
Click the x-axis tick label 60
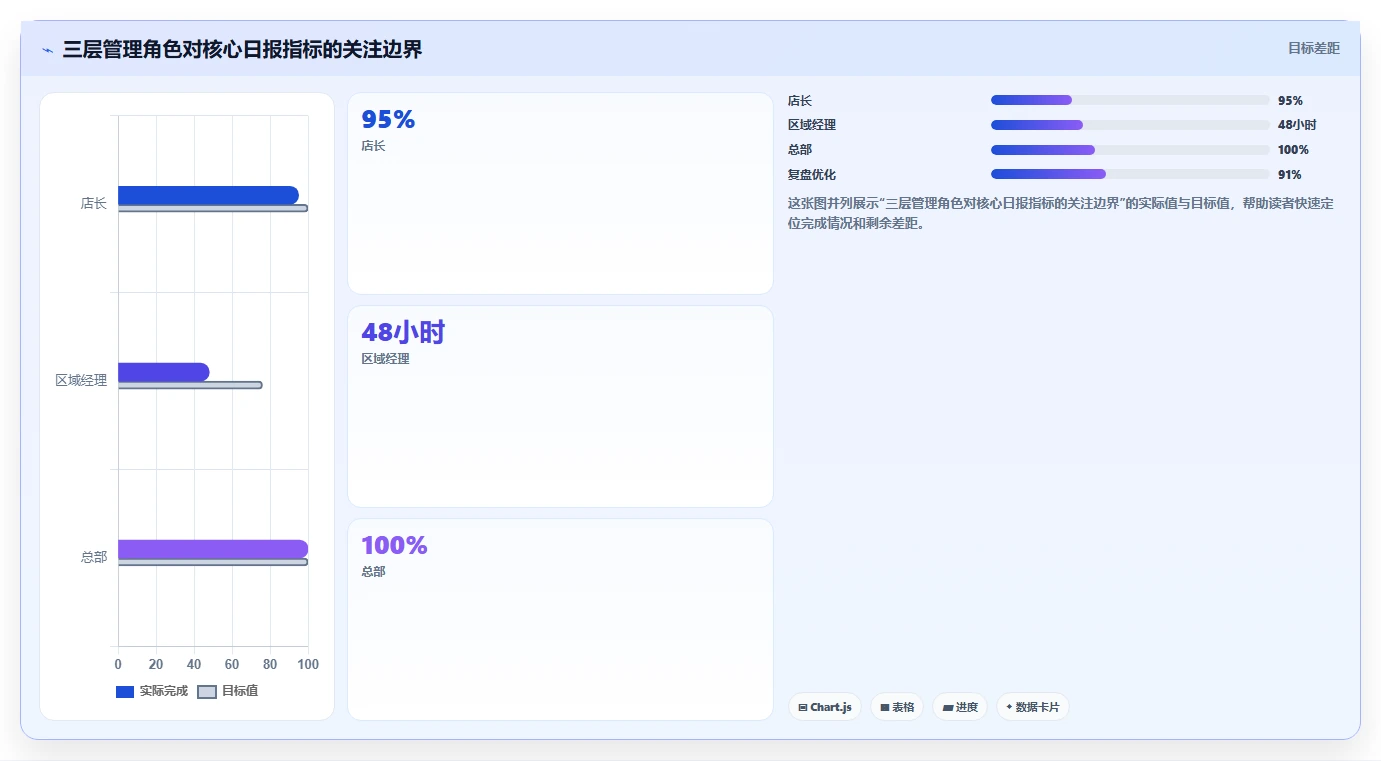click(x=232, y=665)
